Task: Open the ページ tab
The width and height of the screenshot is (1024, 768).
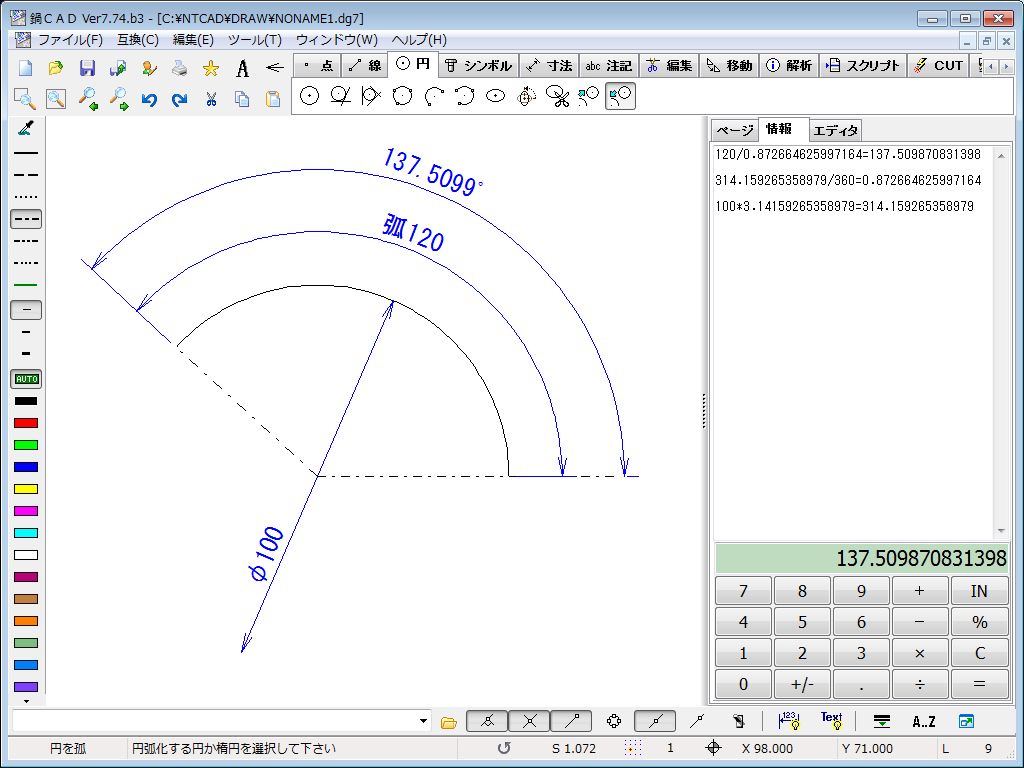Action: [735, 131]
